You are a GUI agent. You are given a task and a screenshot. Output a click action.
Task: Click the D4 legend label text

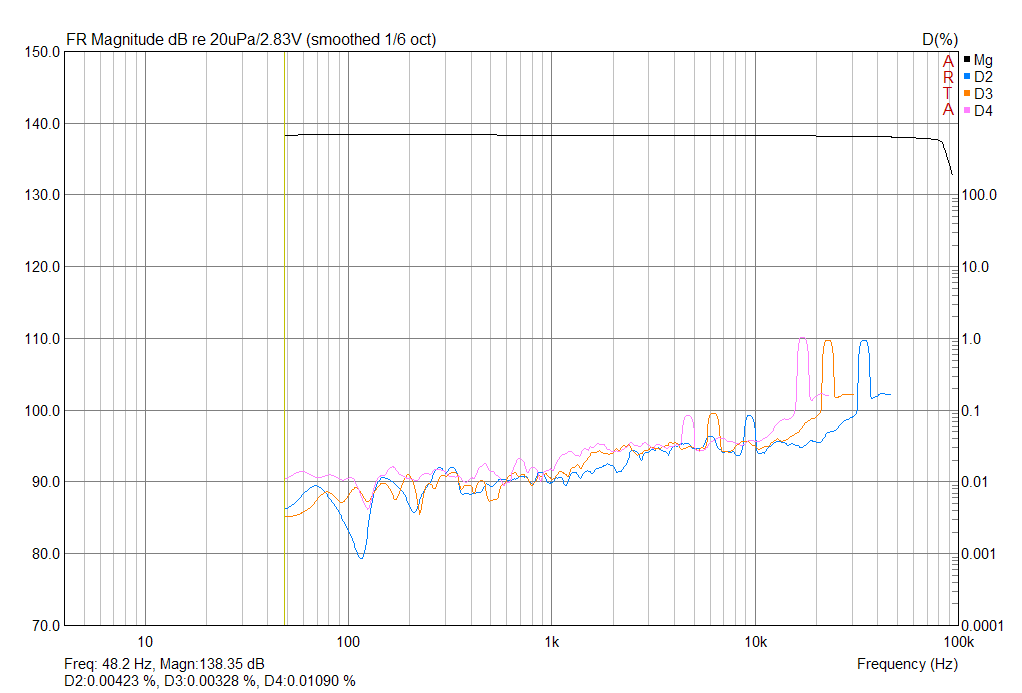pyautogui.click(x=983, y=111)
